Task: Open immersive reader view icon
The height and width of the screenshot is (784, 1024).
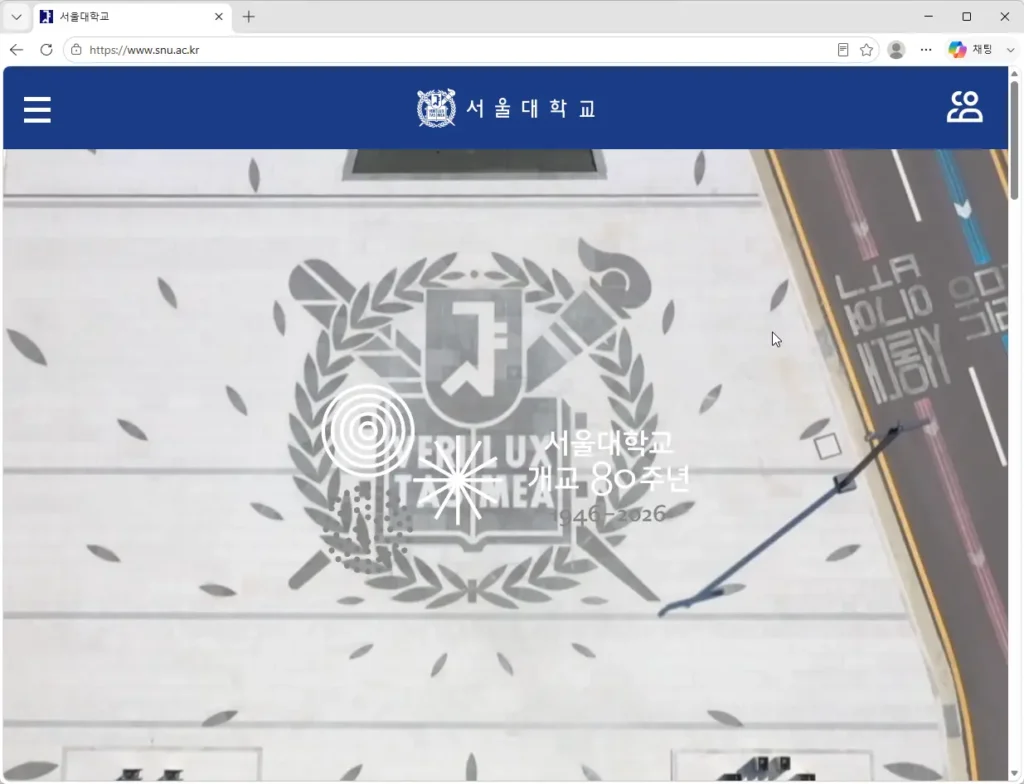Action: click(x=843, y=50)
